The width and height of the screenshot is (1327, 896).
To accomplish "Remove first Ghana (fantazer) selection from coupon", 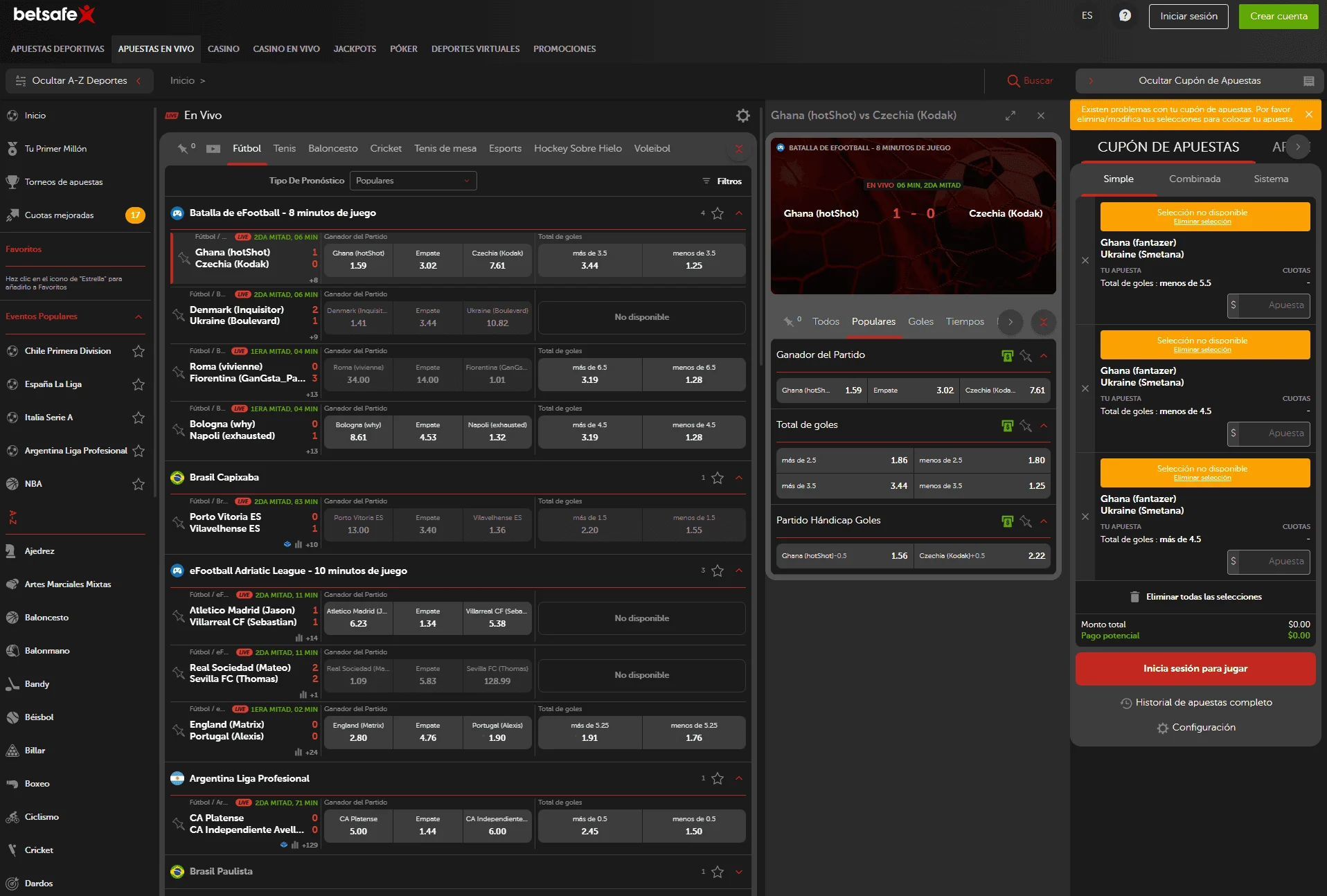I will click(1085, 261).
